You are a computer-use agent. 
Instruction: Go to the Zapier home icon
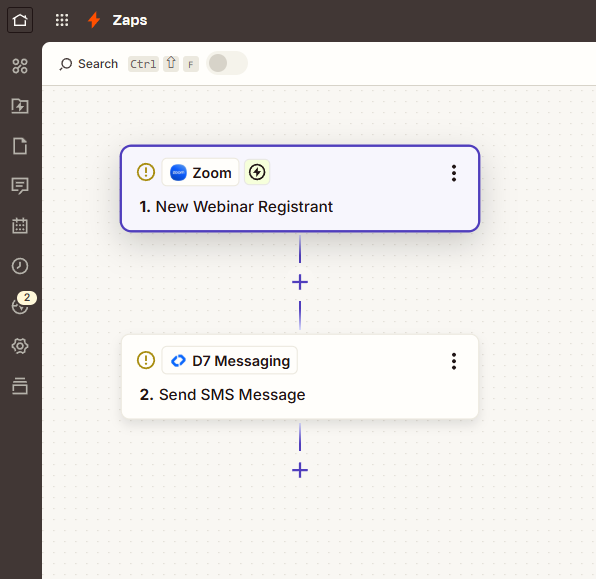point(20,20)
